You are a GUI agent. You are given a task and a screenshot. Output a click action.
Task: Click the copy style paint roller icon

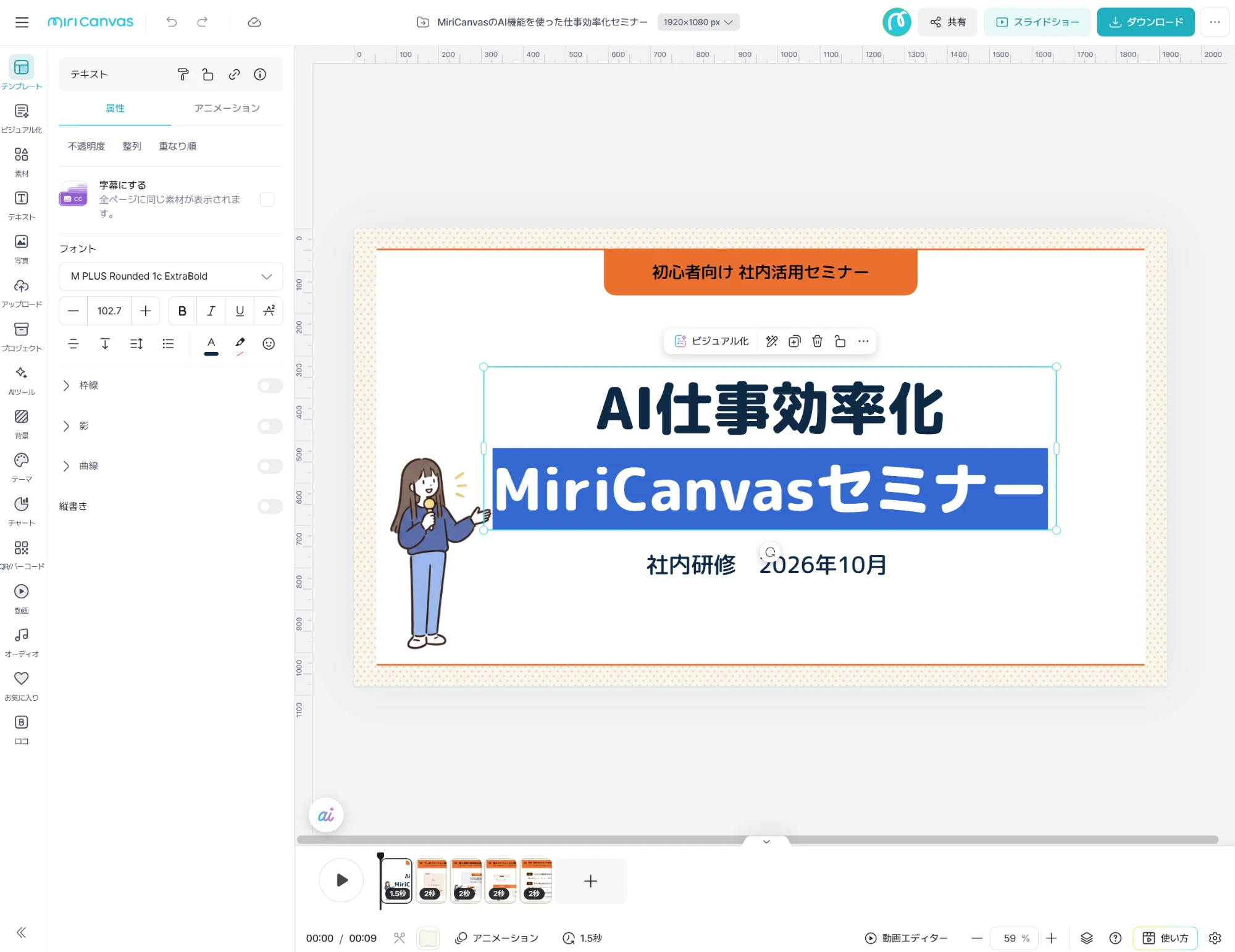[x=183, y=75]
